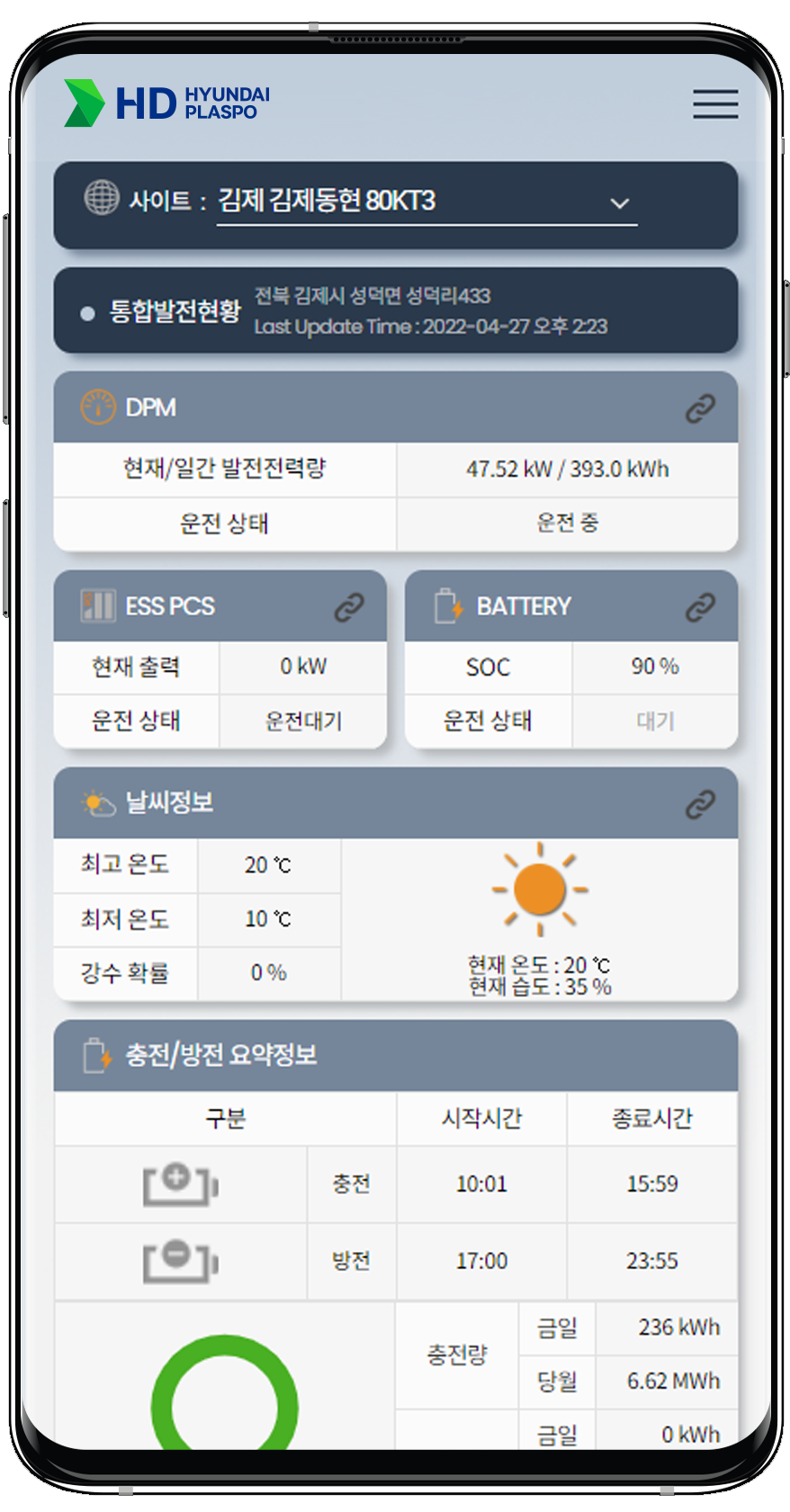Image resolution: width=790 pixels, height=1512 pixels.
Task: Expand the site selection dropdown chevron
Action: [x=619, y=203]
